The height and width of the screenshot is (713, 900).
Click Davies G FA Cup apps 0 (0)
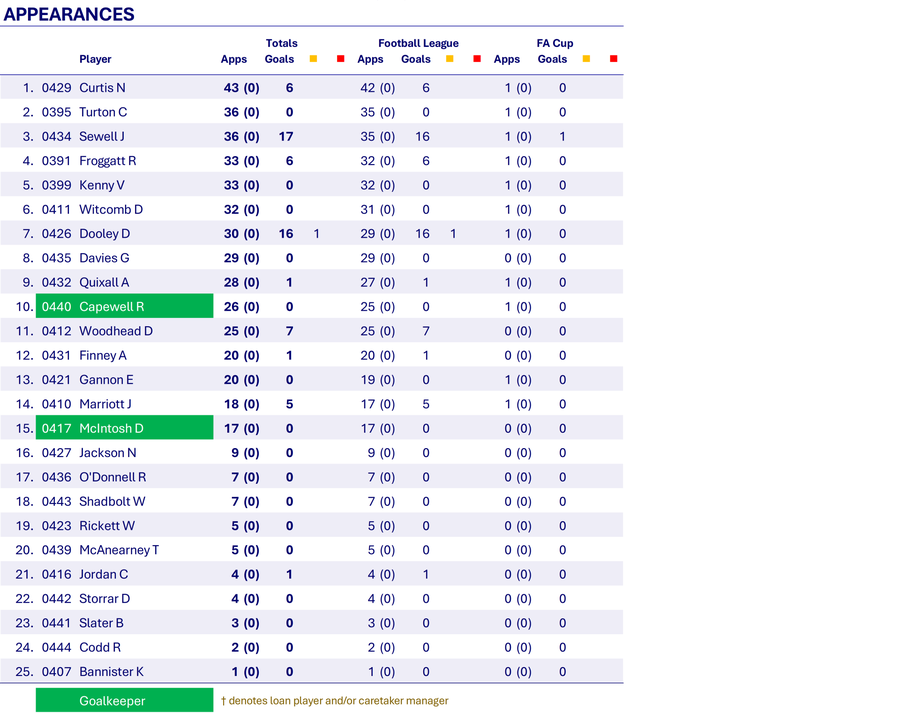518,258
